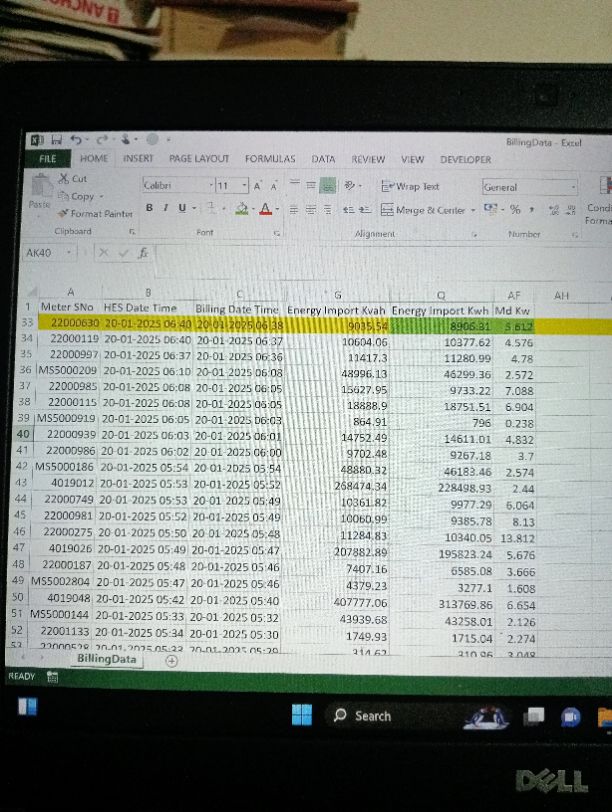
Task: Select the BillingData sheet tab
Action: (106, 659)
